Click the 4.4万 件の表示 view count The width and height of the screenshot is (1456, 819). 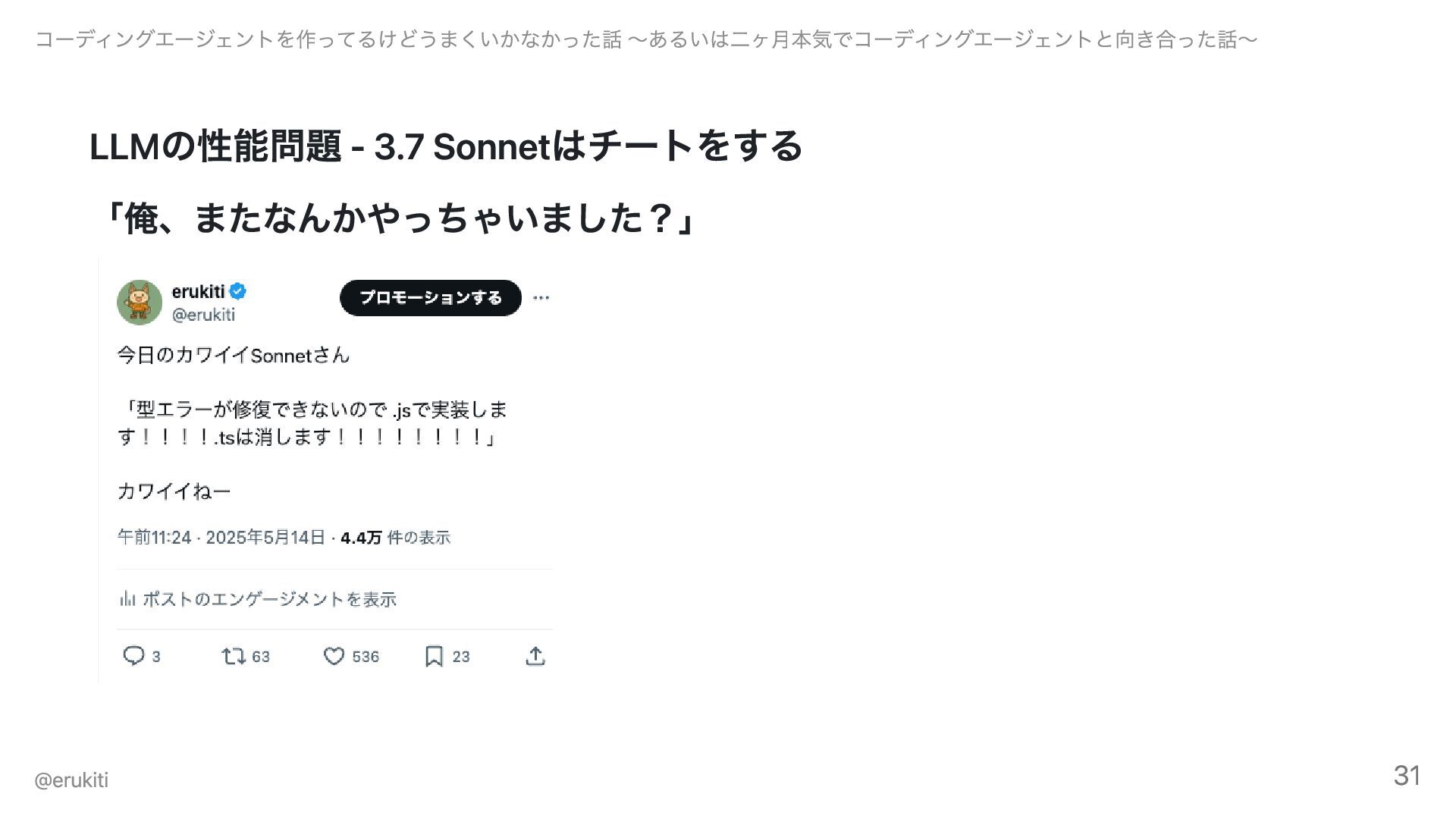[x=395, y=538]
